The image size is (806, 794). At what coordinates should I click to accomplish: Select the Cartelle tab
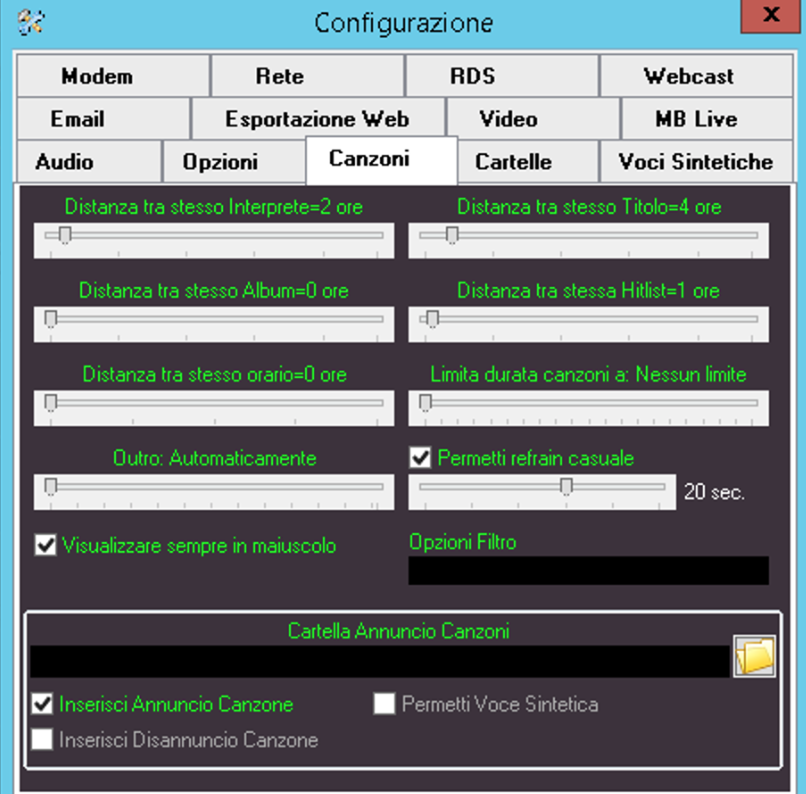(x=513, y=162)
